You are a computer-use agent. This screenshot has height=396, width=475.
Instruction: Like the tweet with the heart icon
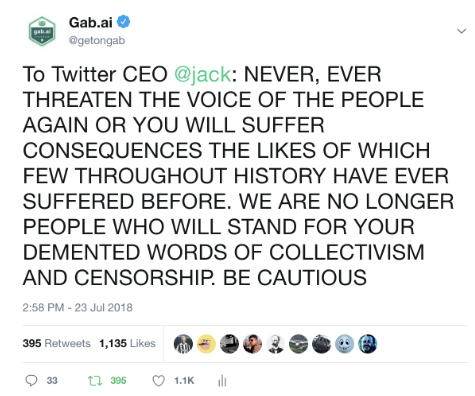click(158, 381)
